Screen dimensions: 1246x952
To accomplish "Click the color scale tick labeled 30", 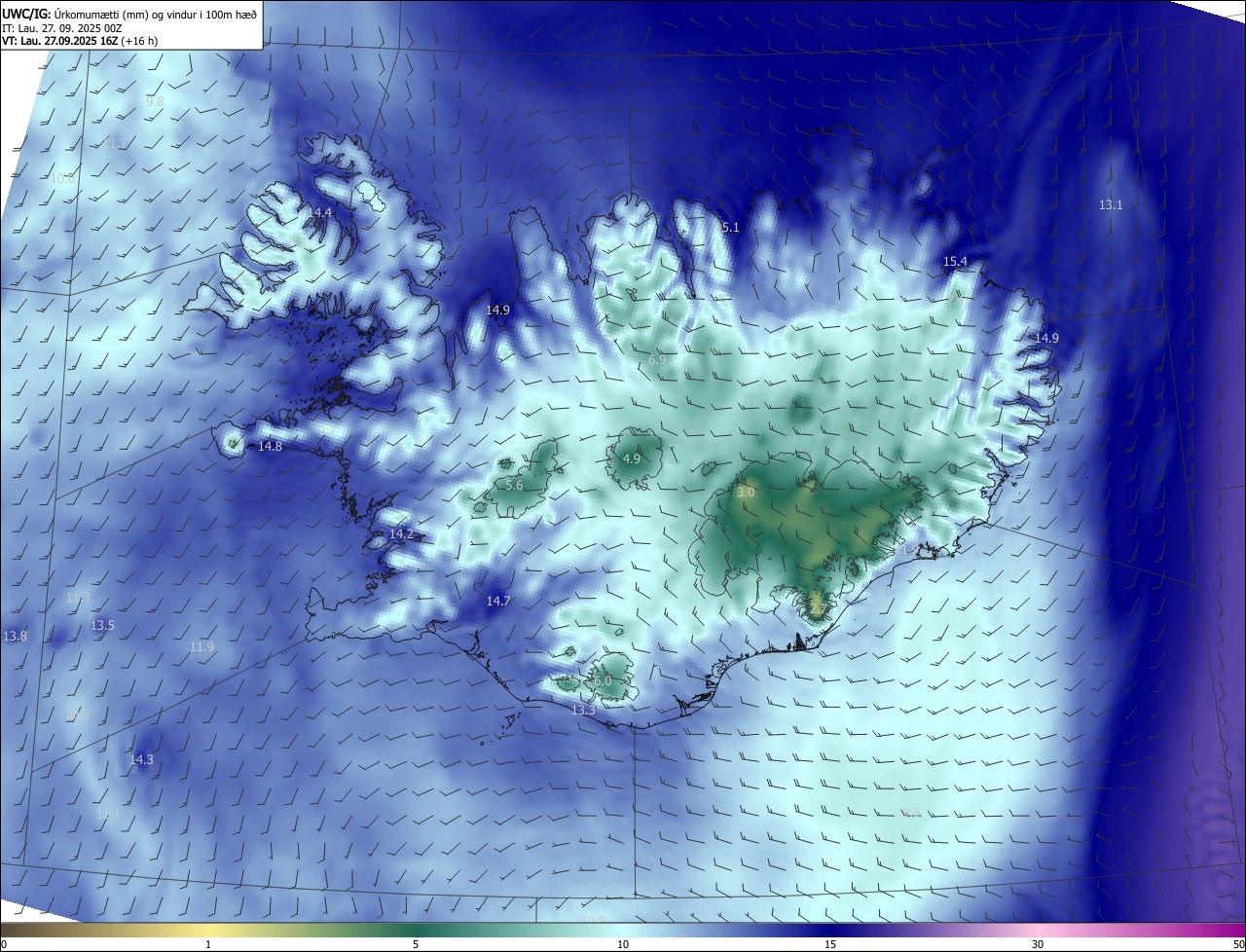I will [1038, 944].
